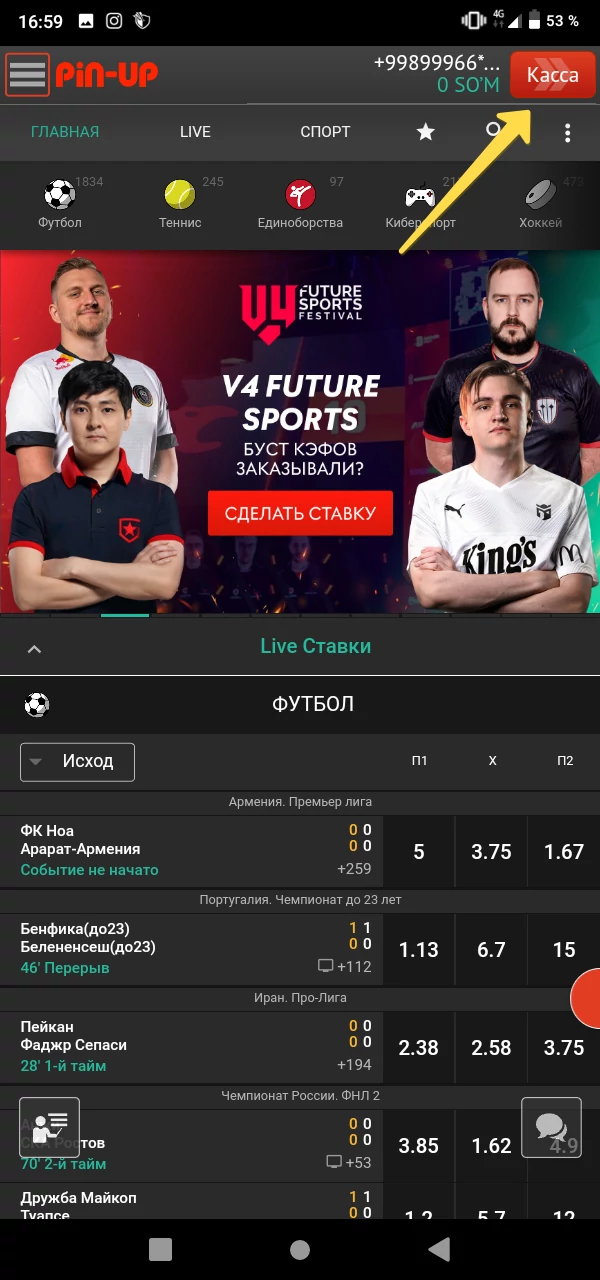
Task: Open the Исход market dropdown
Action: [x=77, y=762]
